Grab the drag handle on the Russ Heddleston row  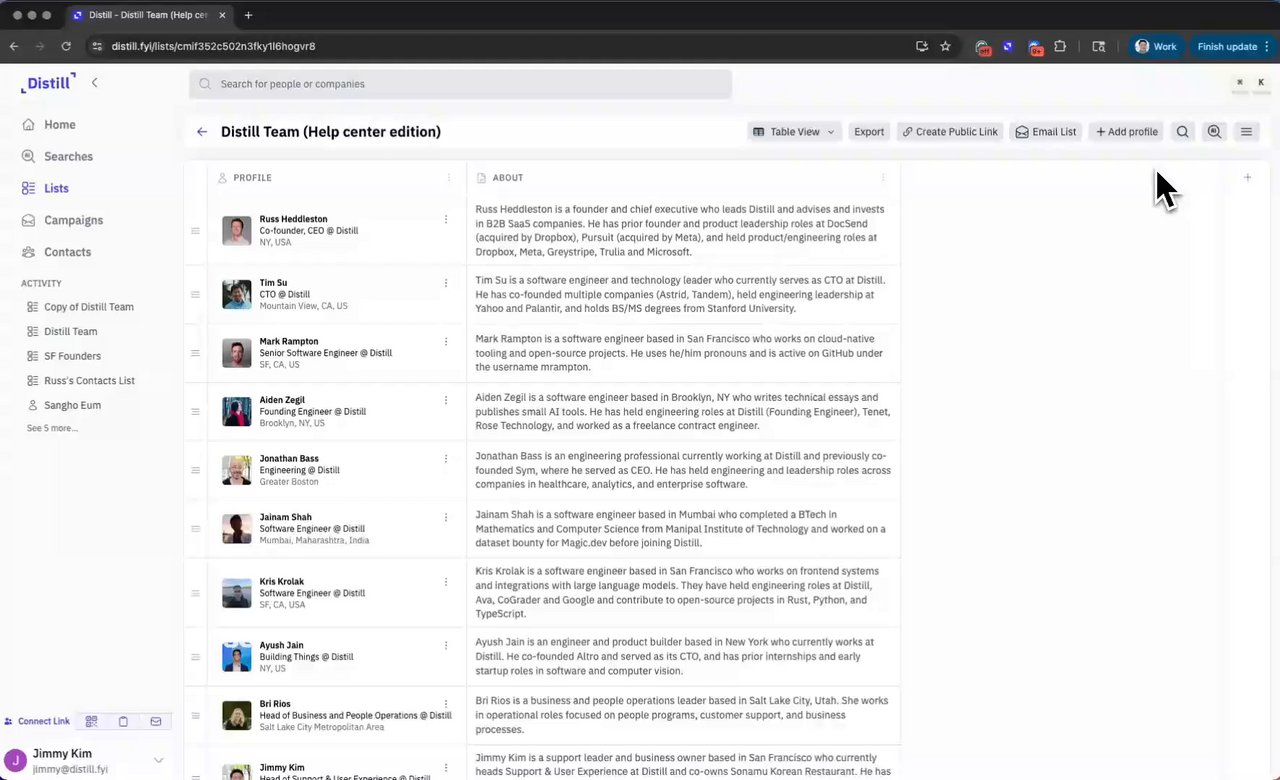[195, 231]
